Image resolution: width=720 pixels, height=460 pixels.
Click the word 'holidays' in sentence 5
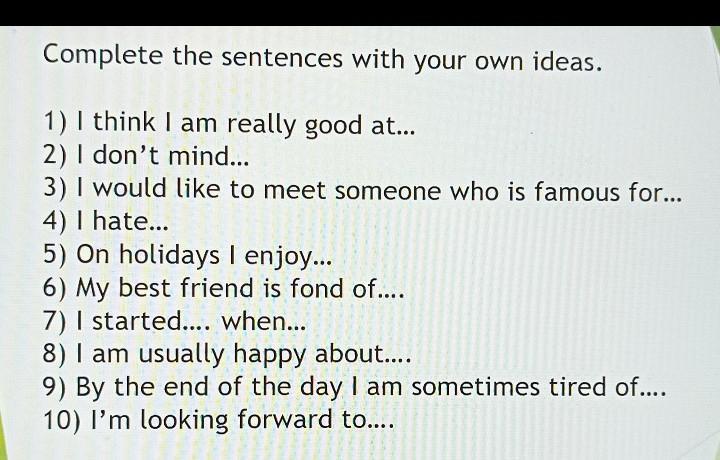pos(169,256)
